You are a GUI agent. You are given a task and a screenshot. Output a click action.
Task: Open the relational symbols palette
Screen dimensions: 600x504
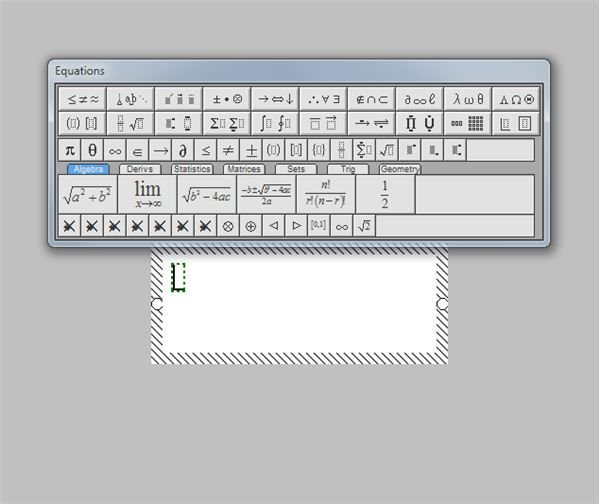tap(83, 99)
